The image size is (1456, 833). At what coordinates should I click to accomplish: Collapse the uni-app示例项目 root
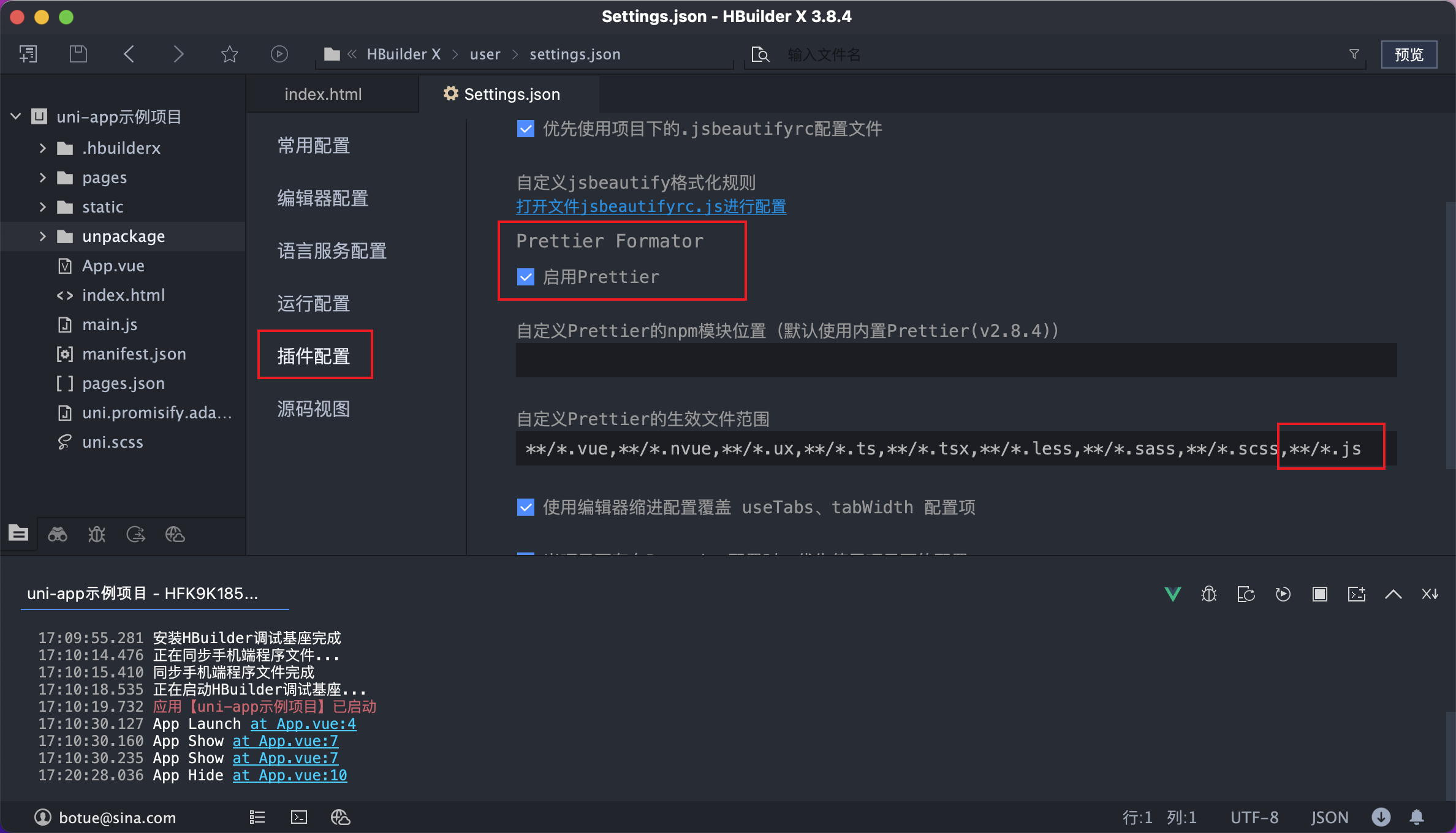[x=17, y=116]
